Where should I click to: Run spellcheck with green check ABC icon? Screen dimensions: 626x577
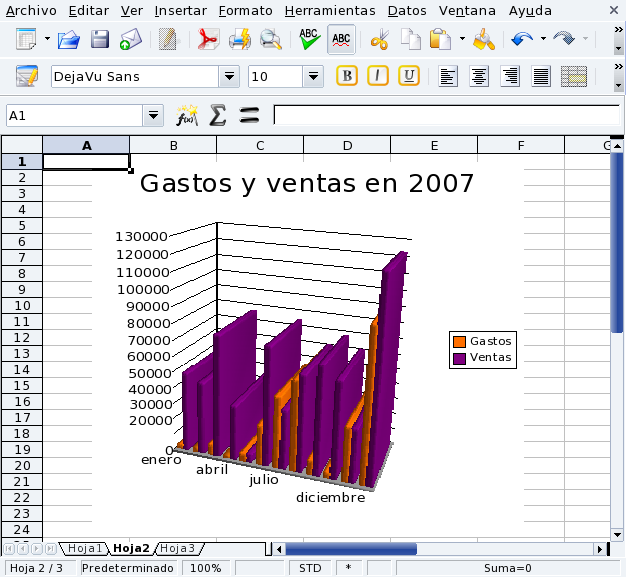click(309, 39)
